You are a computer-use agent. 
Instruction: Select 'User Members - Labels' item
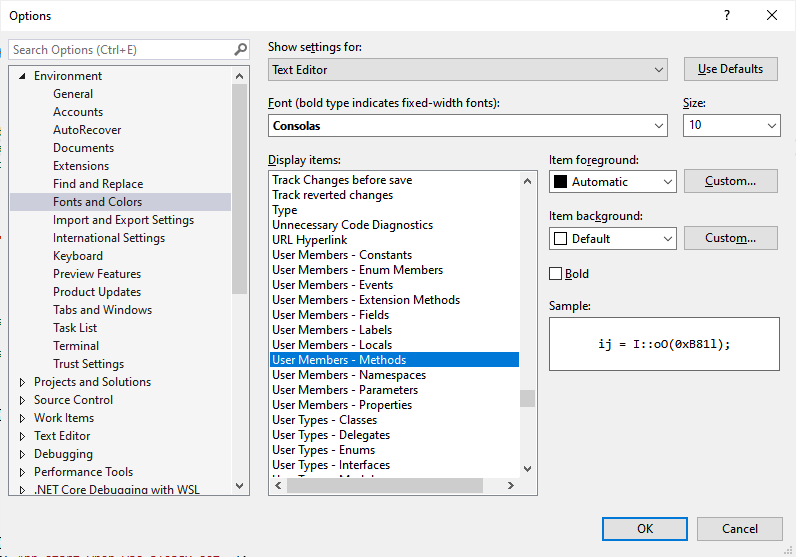coord(394,330)
